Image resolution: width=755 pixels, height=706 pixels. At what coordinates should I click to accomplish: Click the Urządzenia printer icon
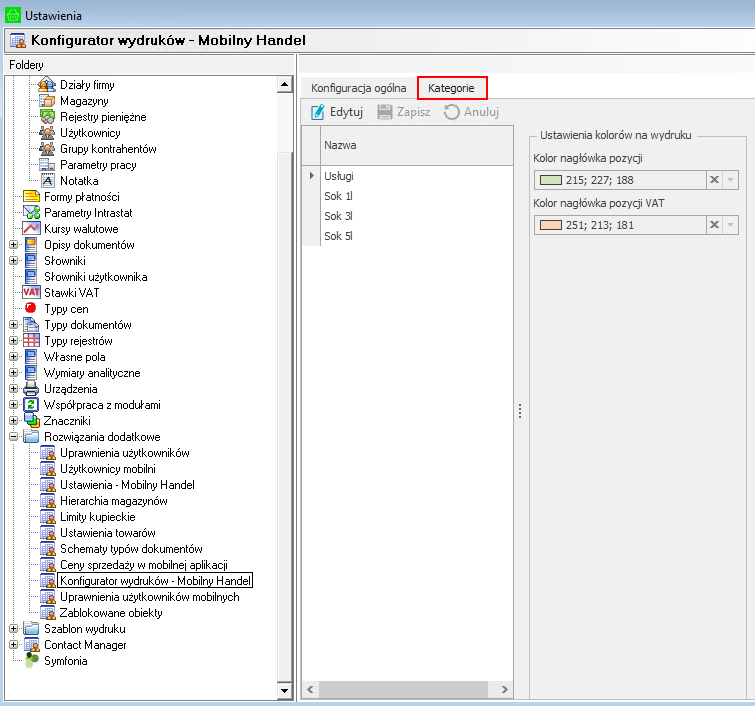(x=30, y=389)
